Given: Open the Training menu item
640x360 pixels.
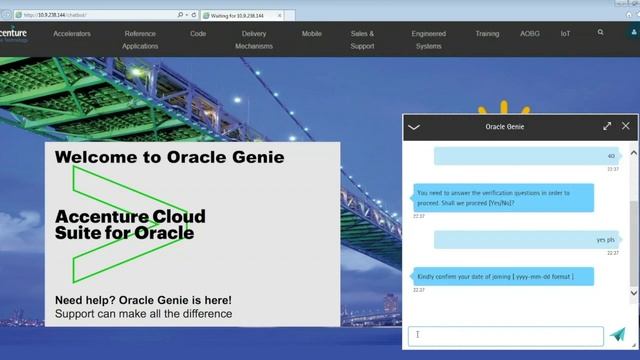Looking at the screenshot, I should pyautogui.click(x=487, y=34).
